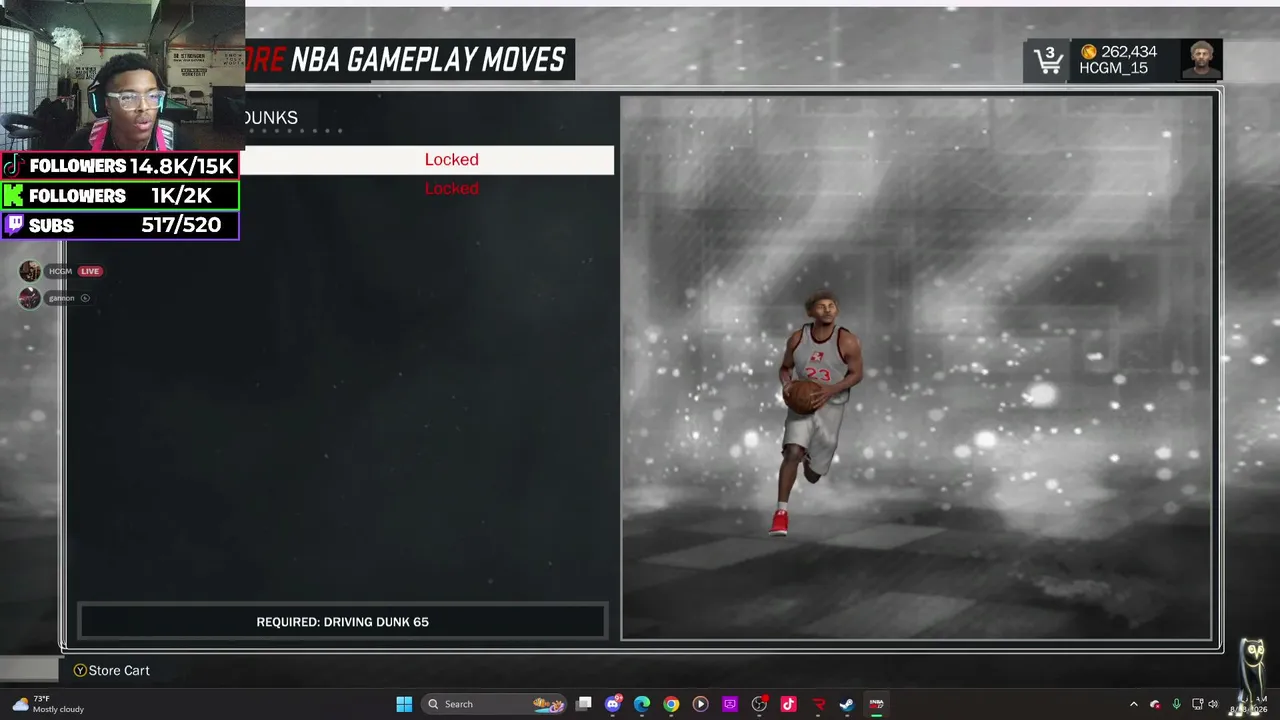Click the play icon beside gannon
Viewport: 1280px width, 720px height.
click(85, 298)
